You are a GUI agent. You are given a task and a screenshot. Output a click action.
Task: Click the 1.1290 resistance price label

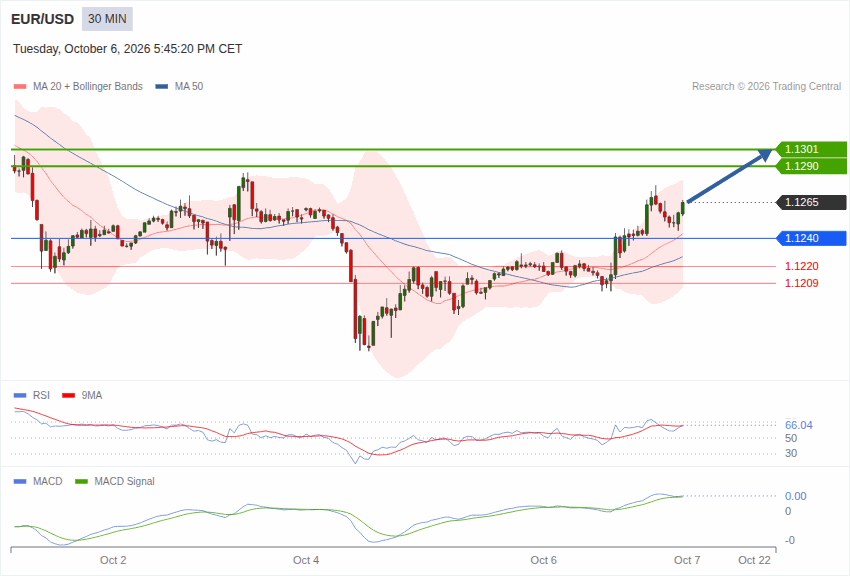[x=810, y=166]
